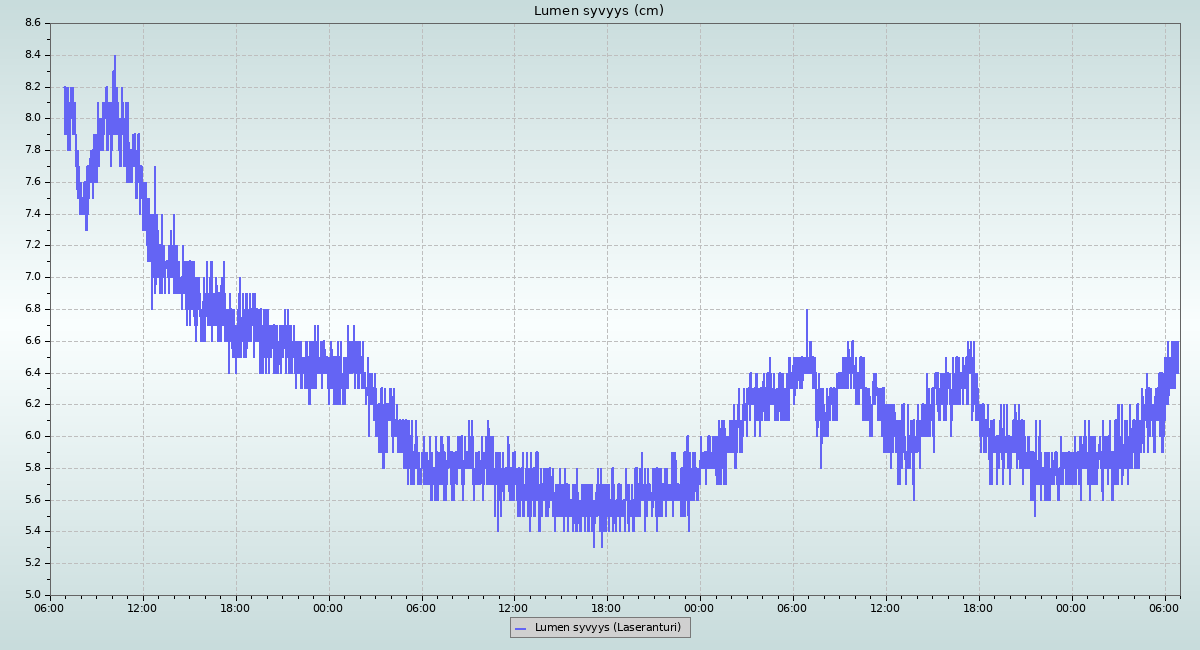Click the 7.4 y-axis tick label

pyautogui.click(x=32, y=213)
